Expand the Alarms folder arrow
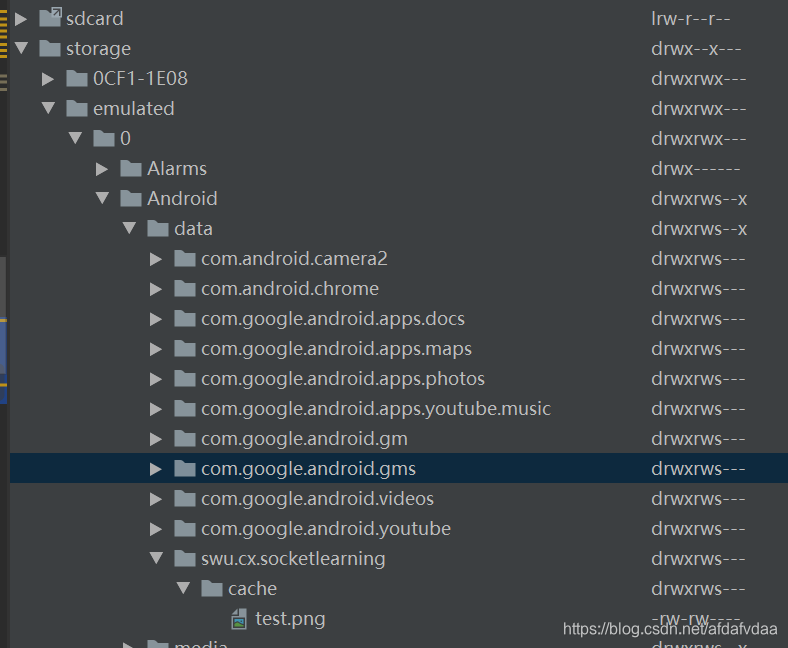This screenshot has height=648, width=788. (x=102, y=169)
